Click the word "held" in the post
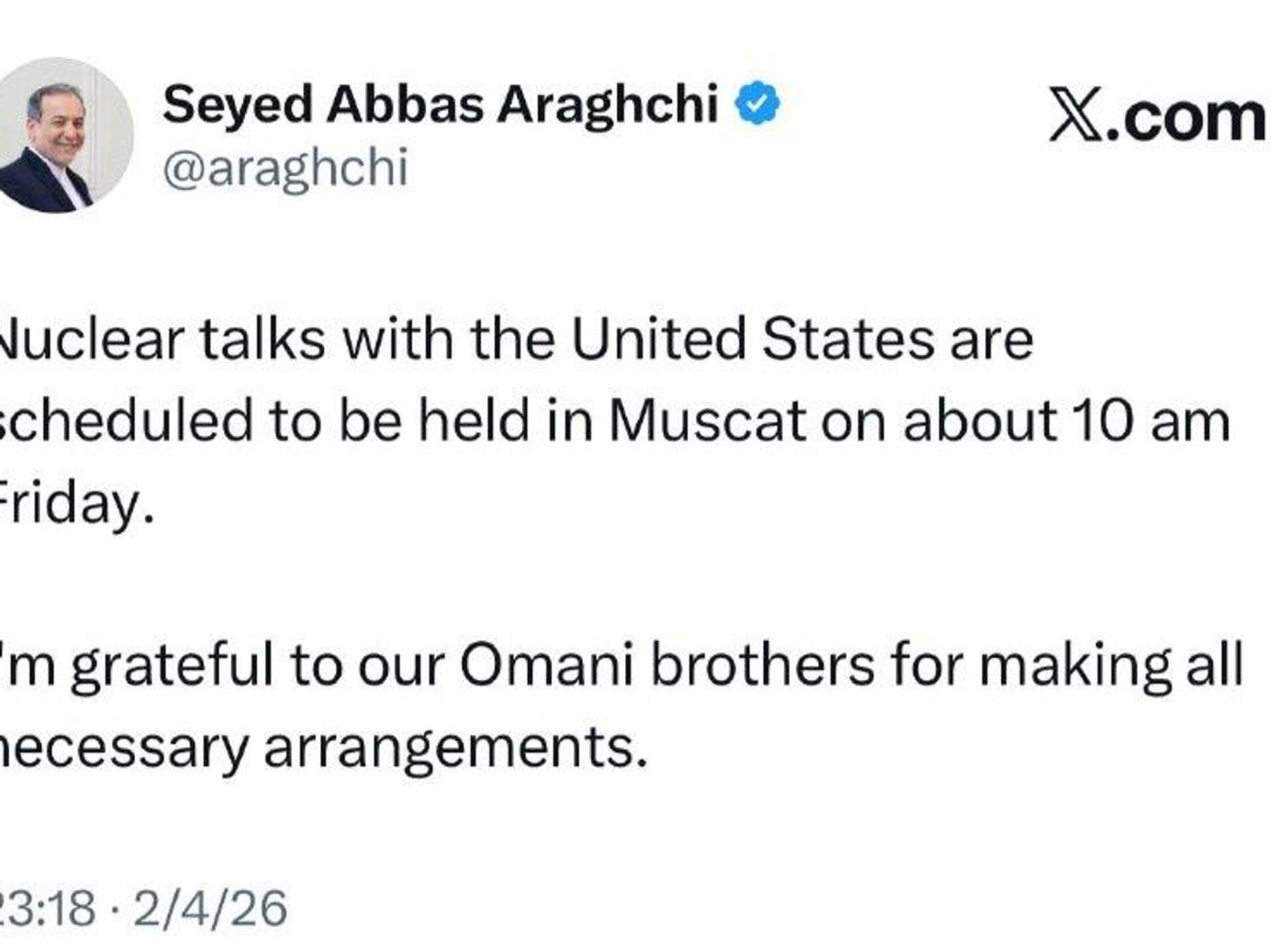The width and height of the screenshot is (1273, 952). pyautogui.click(x=475, y=421)
